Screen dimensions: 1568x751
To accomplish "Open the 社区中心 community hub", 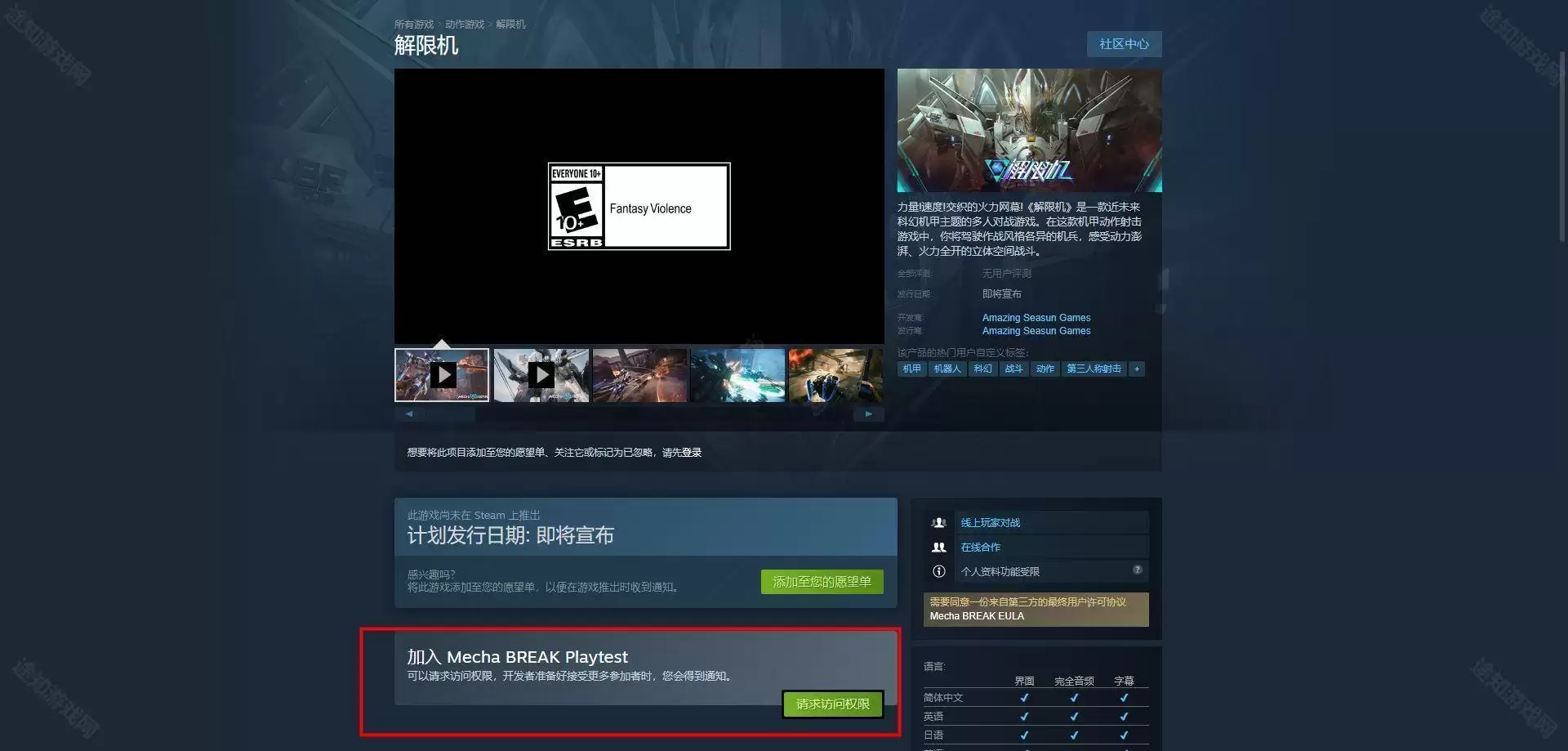I will 1124,44.
